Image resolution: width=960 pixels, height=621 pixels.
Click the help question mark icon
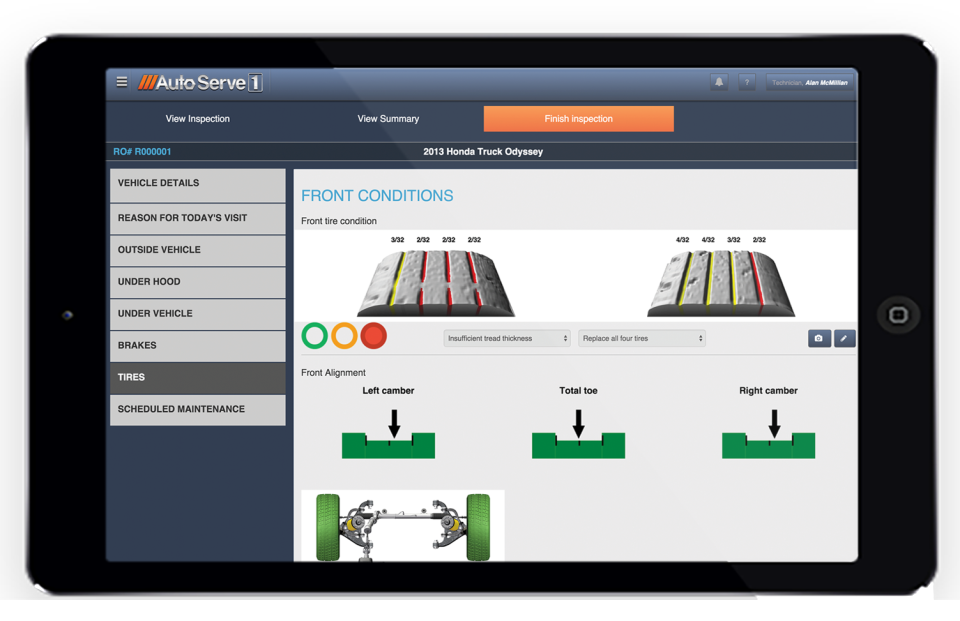pos(746,81)
